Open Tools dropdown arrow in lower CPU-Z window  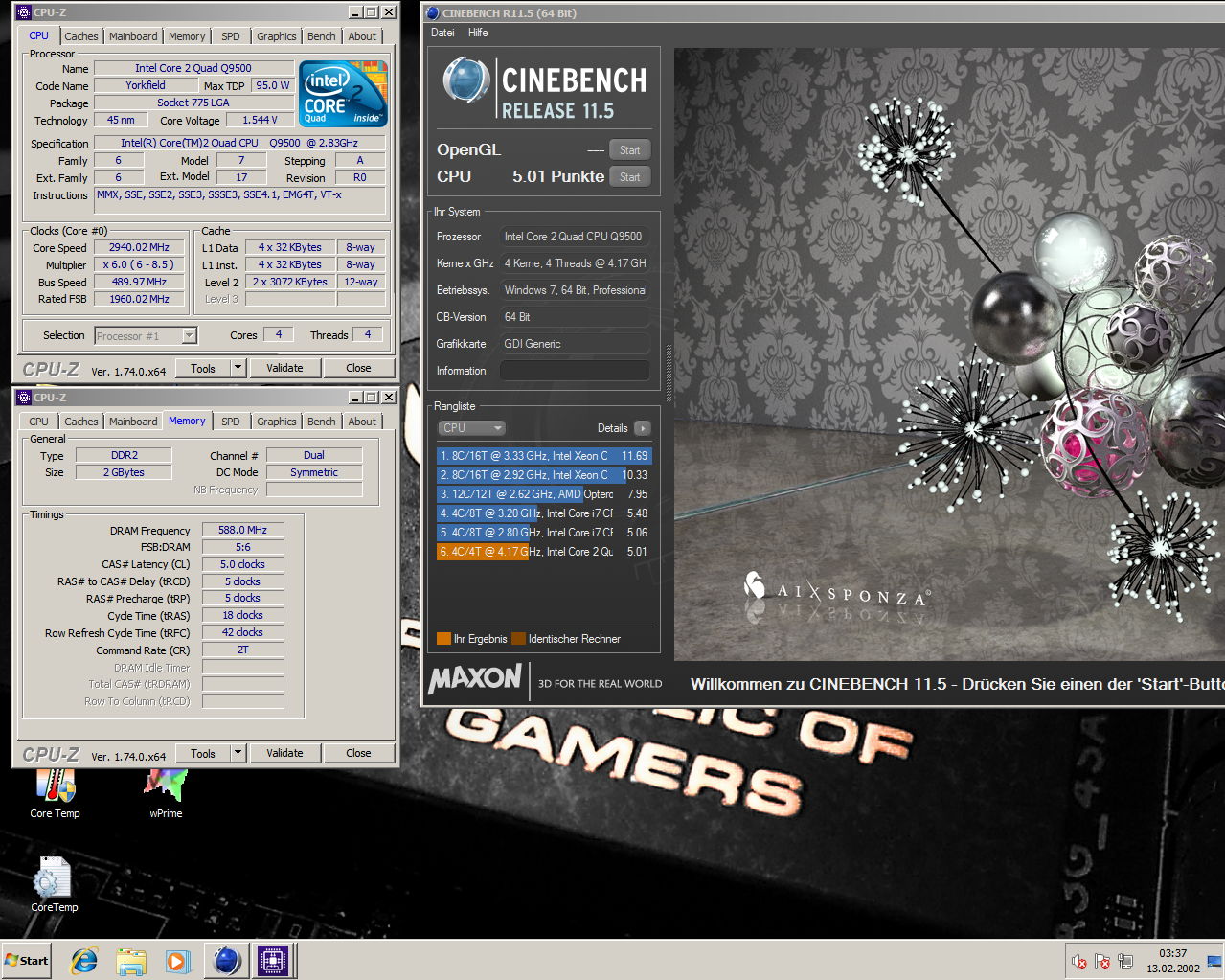pyautogui.click(x=238, y=753)
